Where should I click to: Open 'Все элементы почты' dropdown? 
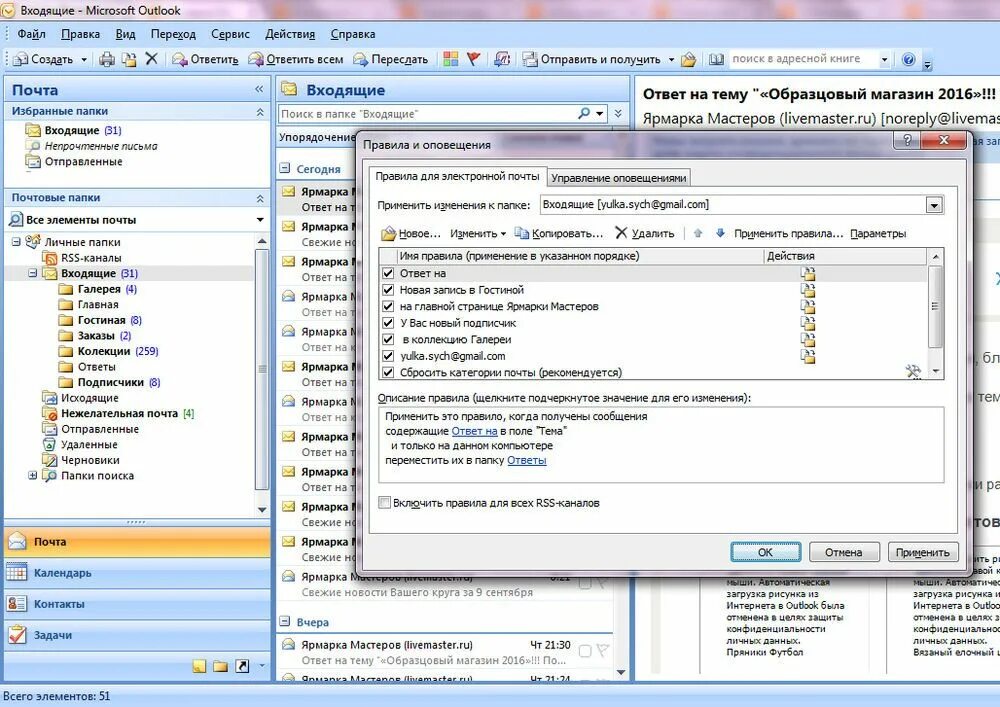260,220
